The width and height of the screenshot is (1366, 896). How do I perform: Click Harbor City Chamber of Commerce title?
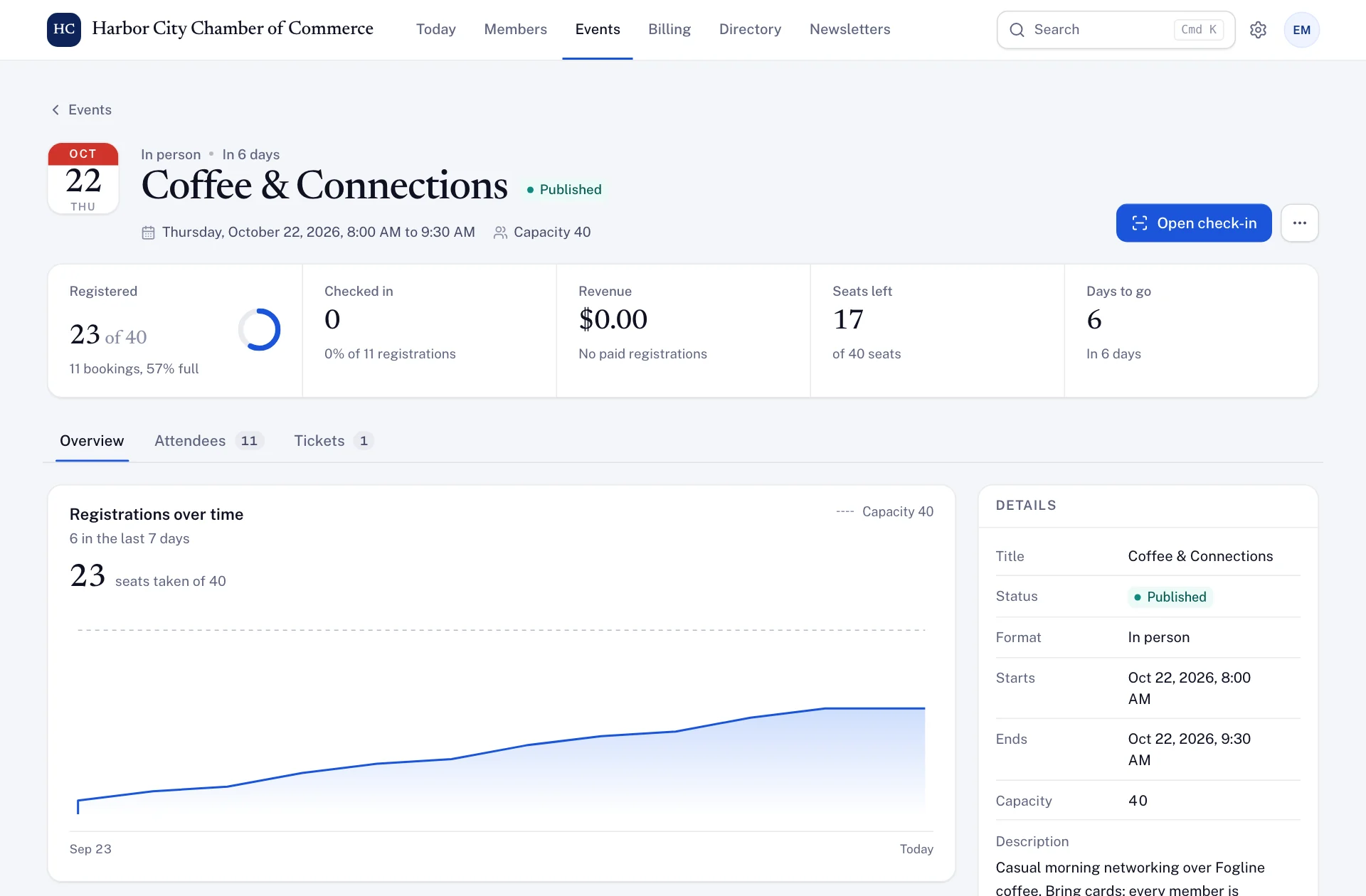click(233, 28)
